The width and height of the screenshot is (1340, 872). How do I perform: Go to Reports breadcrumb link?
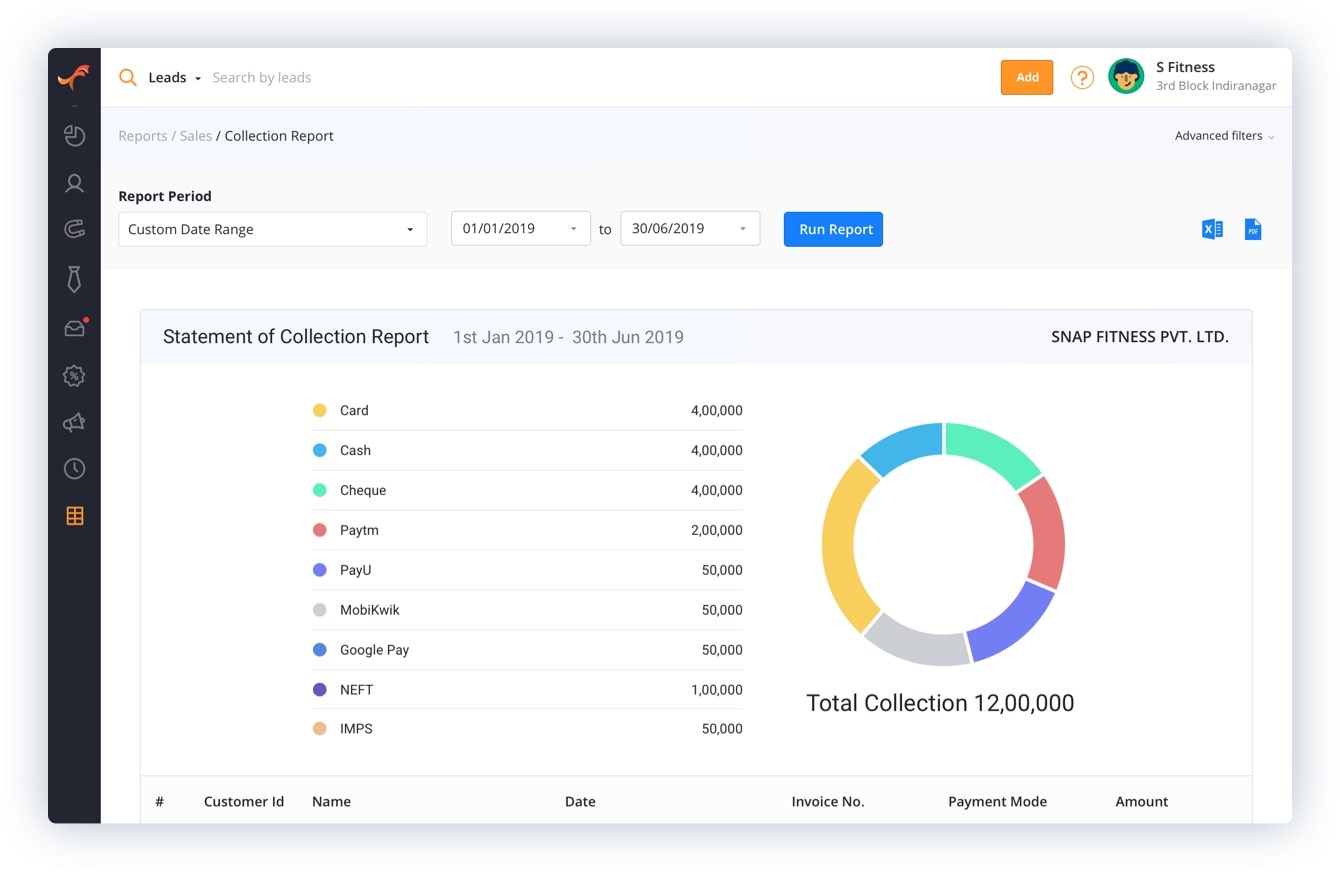(142, 136)
